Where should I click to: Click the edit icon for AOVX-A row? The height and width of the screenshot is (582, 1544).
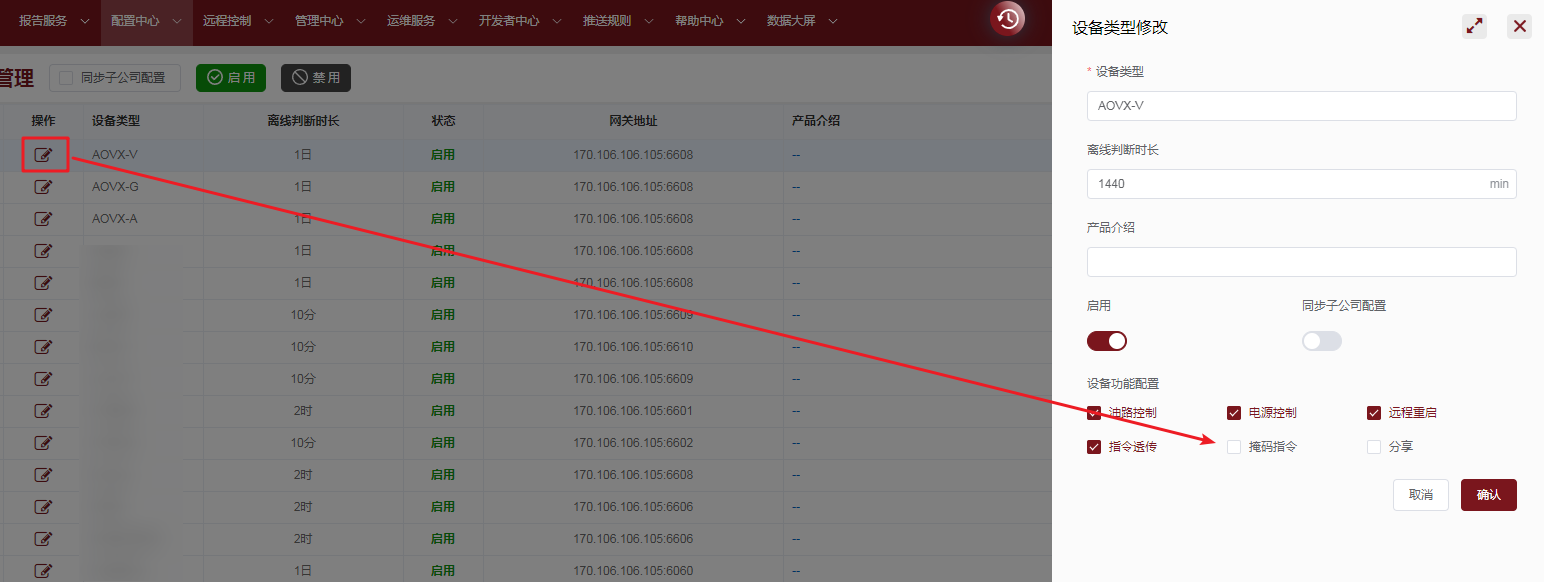pyautogui.click(x=43, y=219)
